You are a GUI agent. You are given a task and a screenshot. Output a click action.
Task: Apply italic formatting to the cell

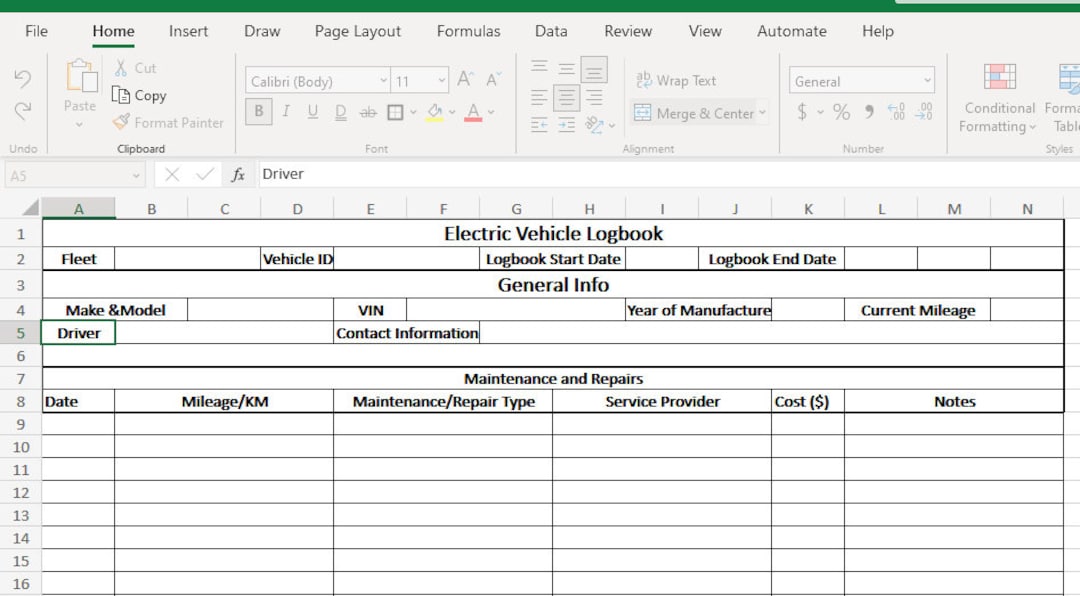tap(285, 112)
